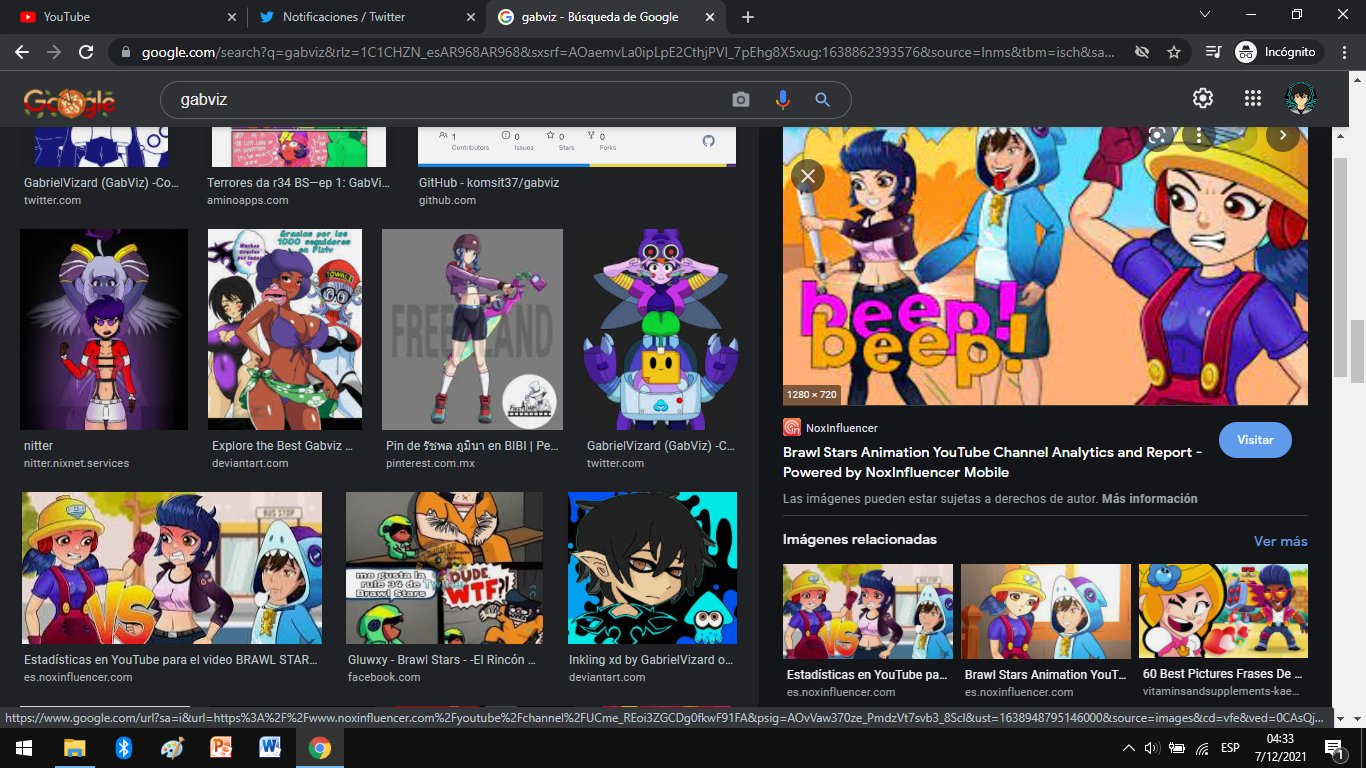This screenshot has width=1366, height=768.
Task: Open the volume control in system tray
Action: coord(1151,747)
